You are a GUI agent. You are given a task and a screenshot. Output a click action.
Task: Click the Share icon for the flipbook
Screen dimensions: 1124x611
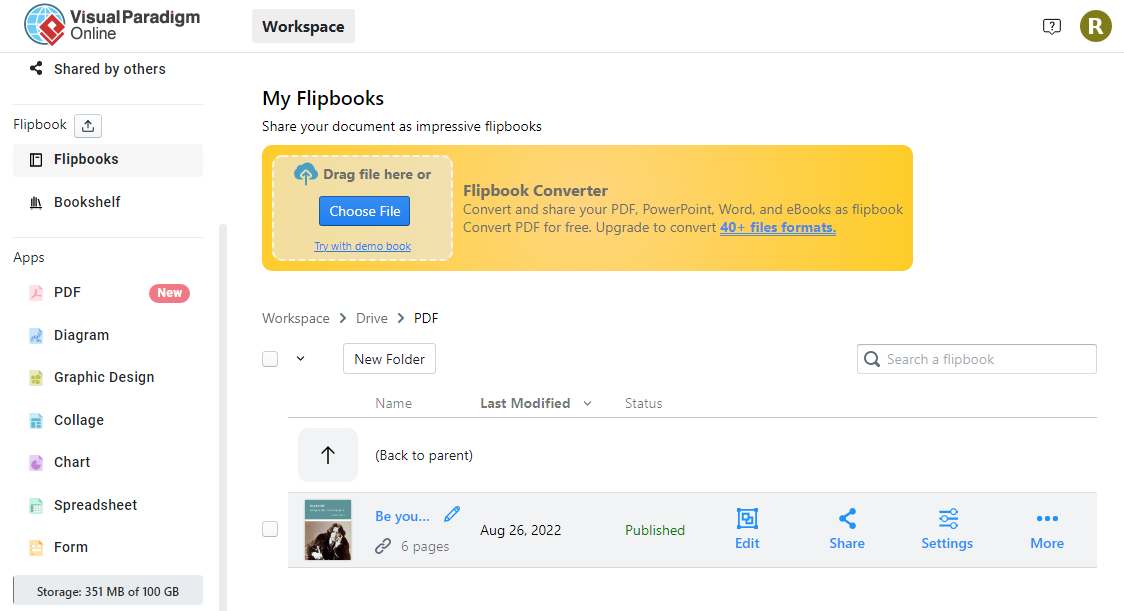pyautogui.click(x=847, y=519)
